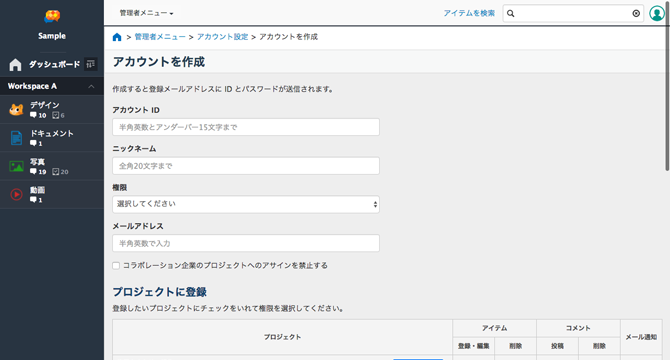670x360 pixels.
Task: Click the プロジェクトに登録 section heading
Action: click(159, 292)
